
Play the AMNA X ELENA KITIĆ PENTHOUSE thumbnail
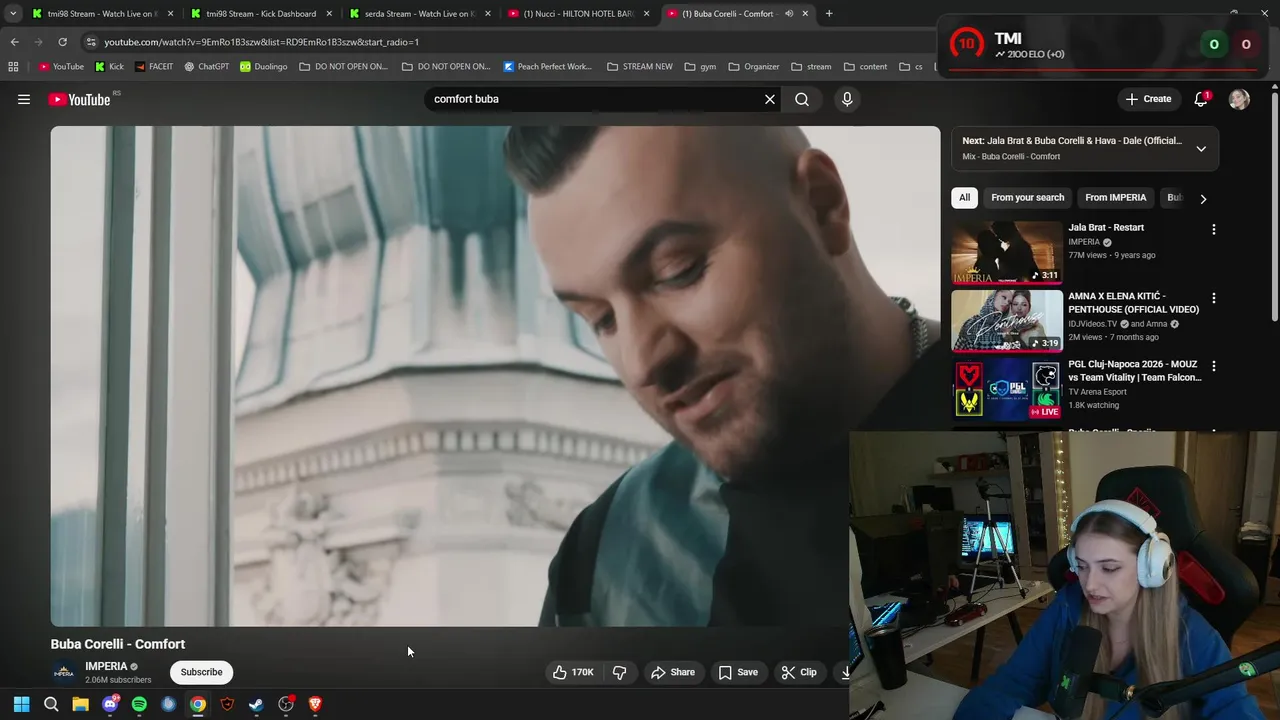(x=1007, y=321)
